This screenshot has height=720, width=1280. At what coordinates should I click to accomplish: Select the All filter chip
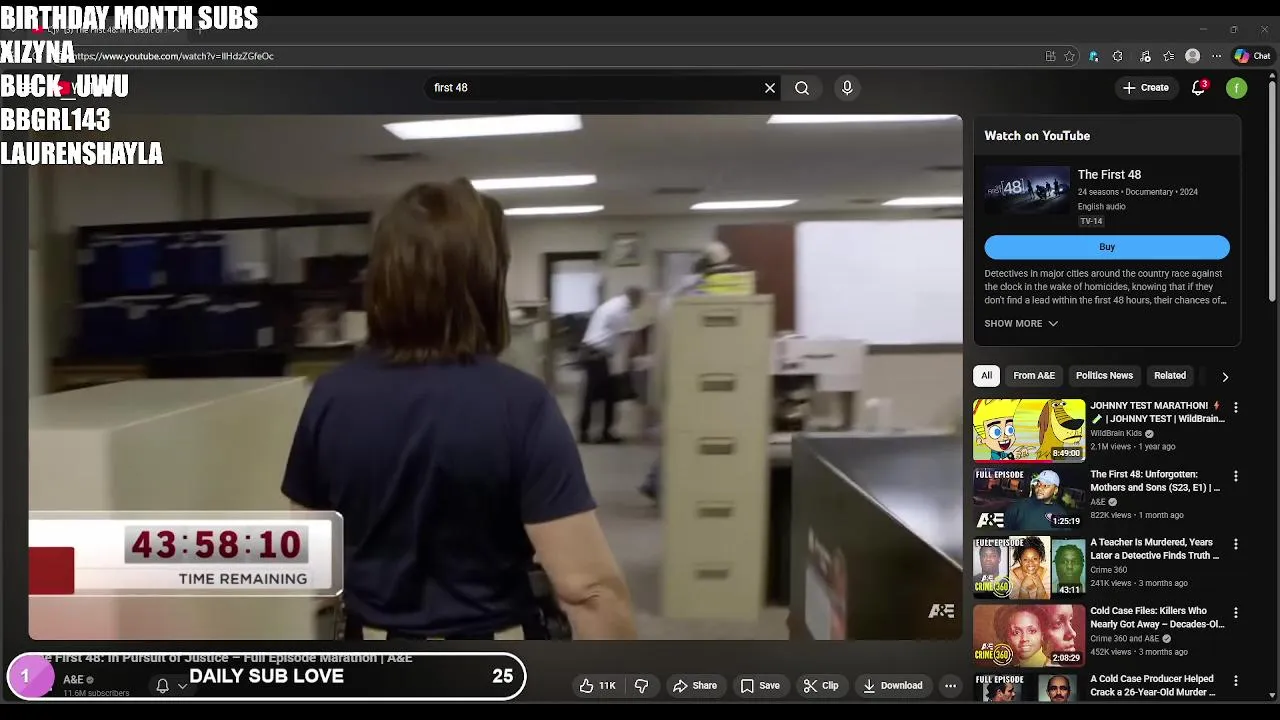pyautogui.click(x=986, y=376)
